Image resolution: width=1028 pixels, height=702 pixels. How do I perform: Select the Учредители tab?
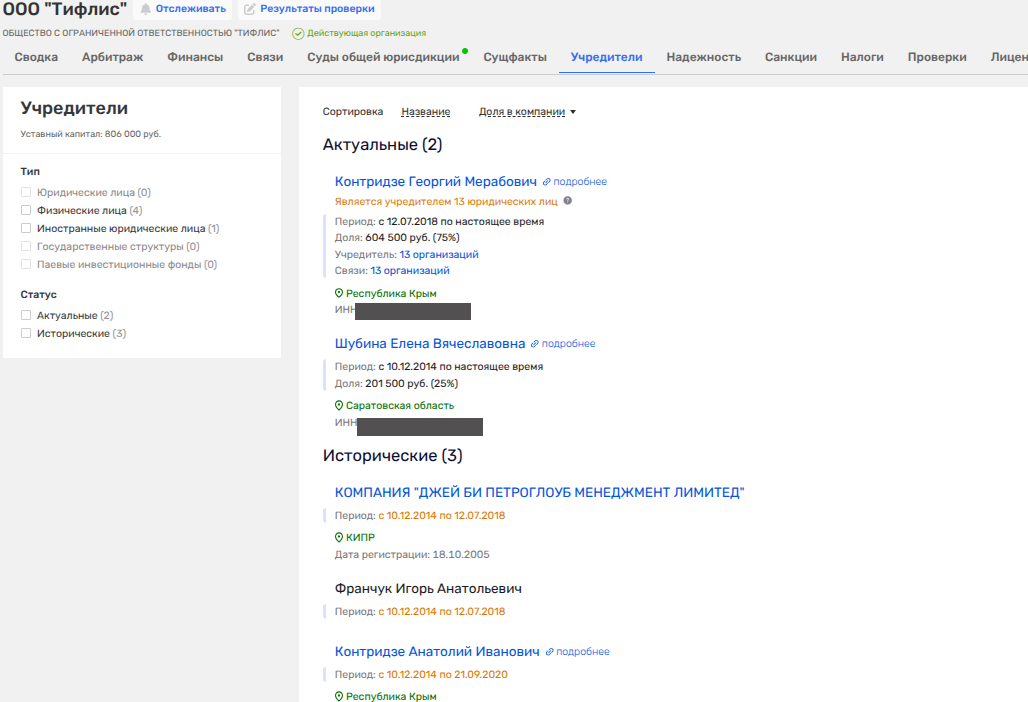606,57
